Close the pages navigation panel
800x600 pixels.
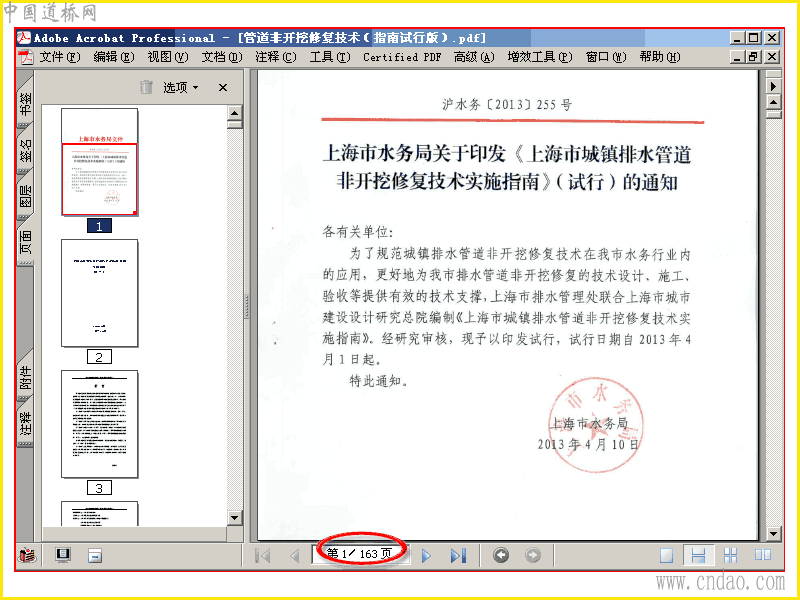223,88
